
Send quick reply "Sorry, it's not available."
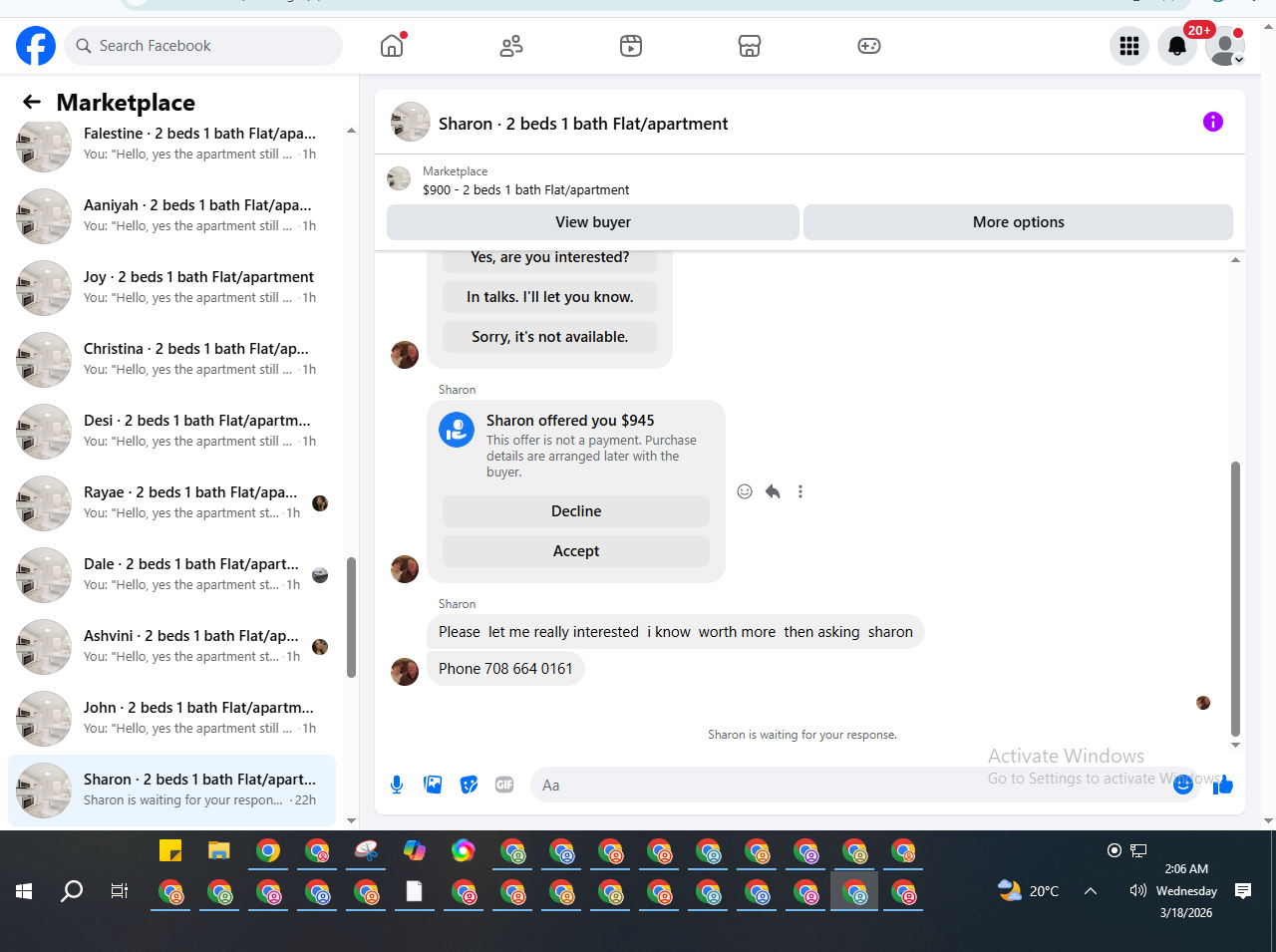tap(550, 337)
